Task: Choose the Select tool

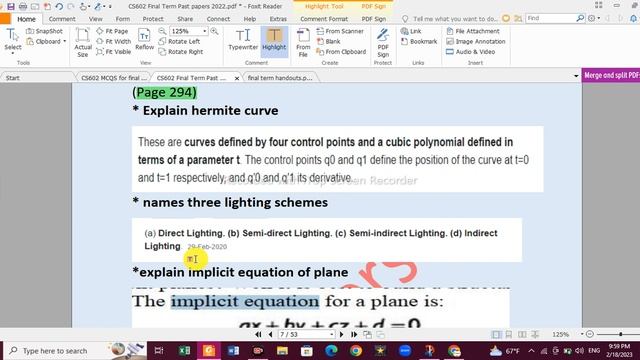Action: (13, 40)
